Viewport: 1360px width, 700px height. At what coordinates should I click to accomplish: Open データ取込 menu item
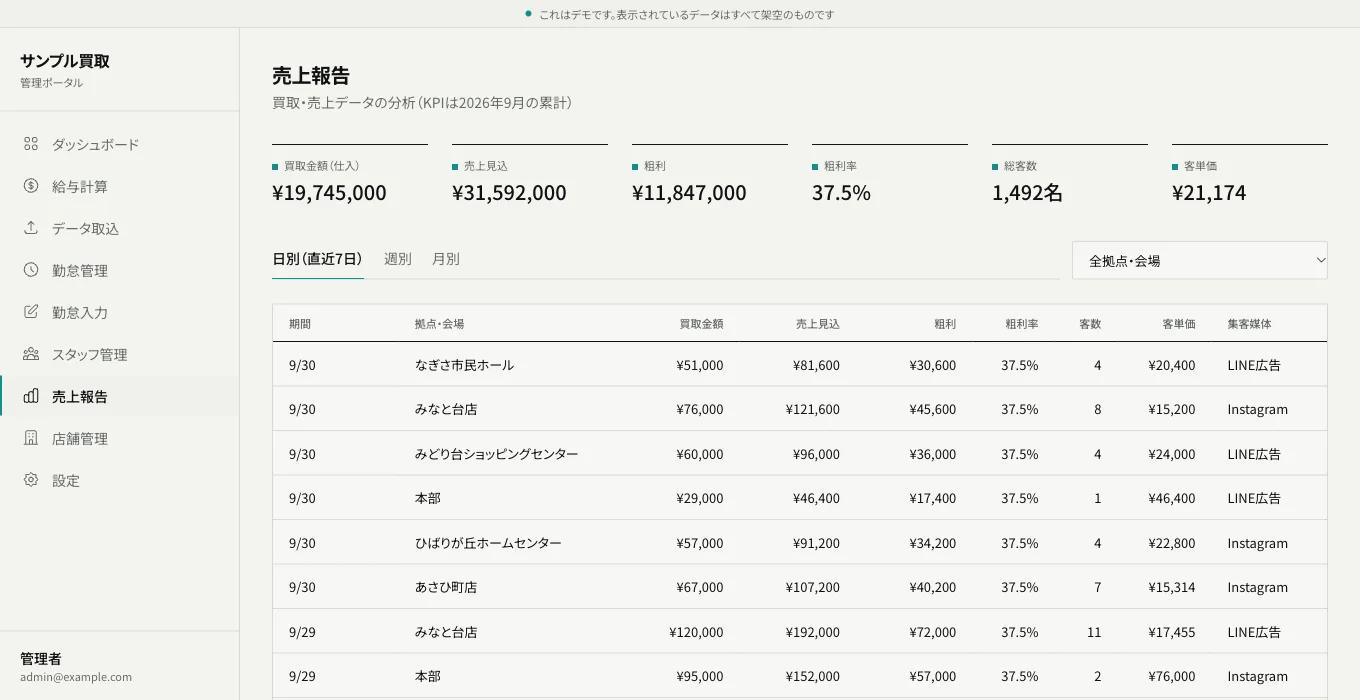point(120,228)
